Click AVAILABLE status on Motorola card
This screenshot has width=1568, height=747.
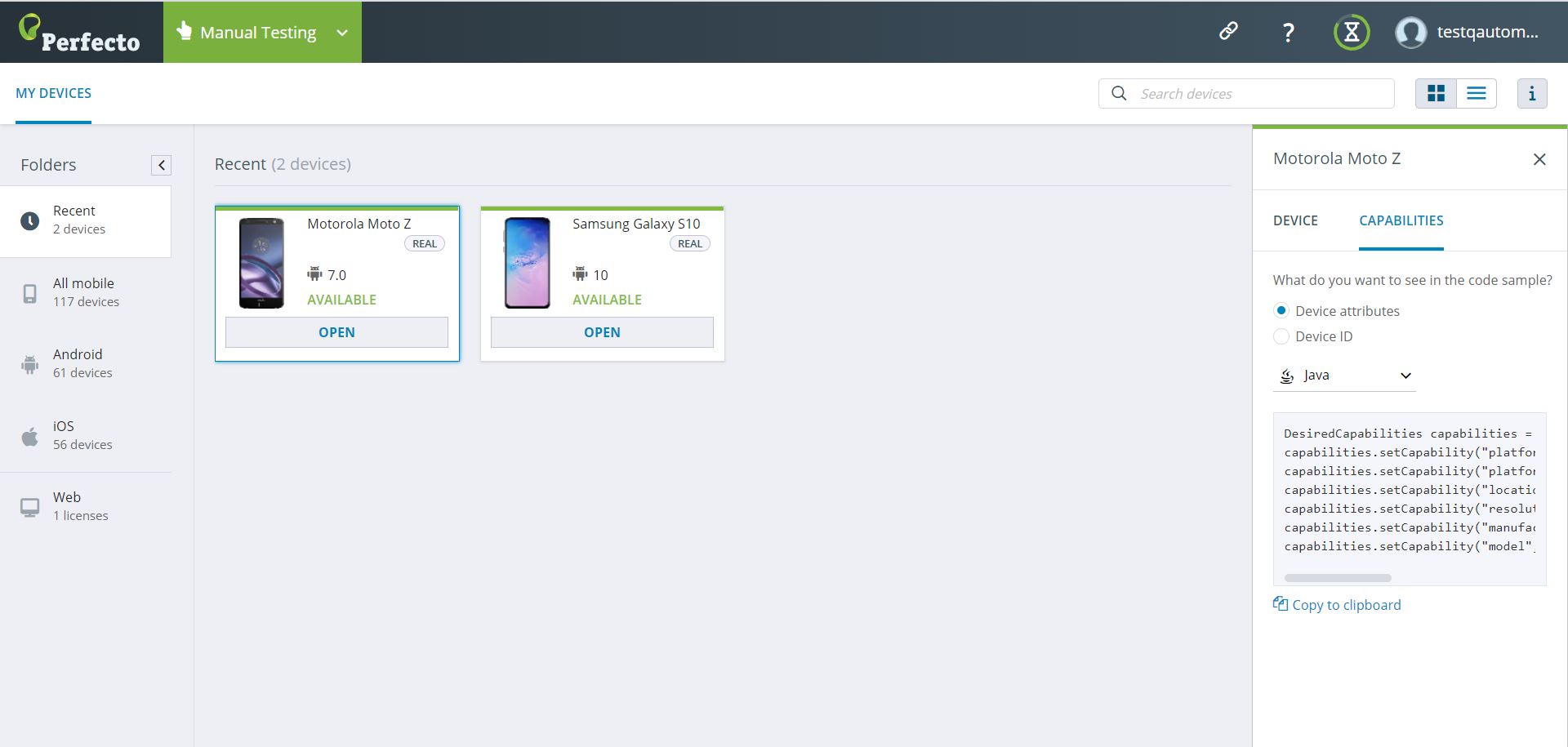341,300
